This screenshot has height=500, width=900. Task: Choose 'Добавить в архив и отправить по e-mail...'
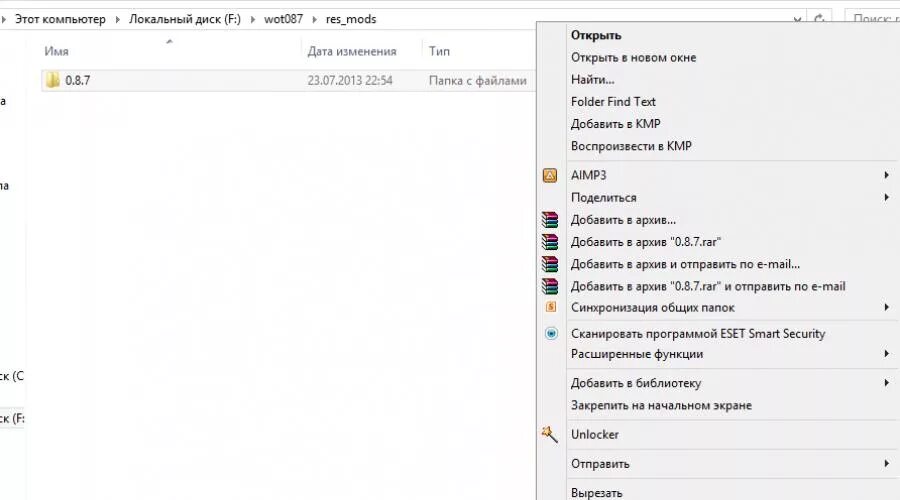pos(685,264)
